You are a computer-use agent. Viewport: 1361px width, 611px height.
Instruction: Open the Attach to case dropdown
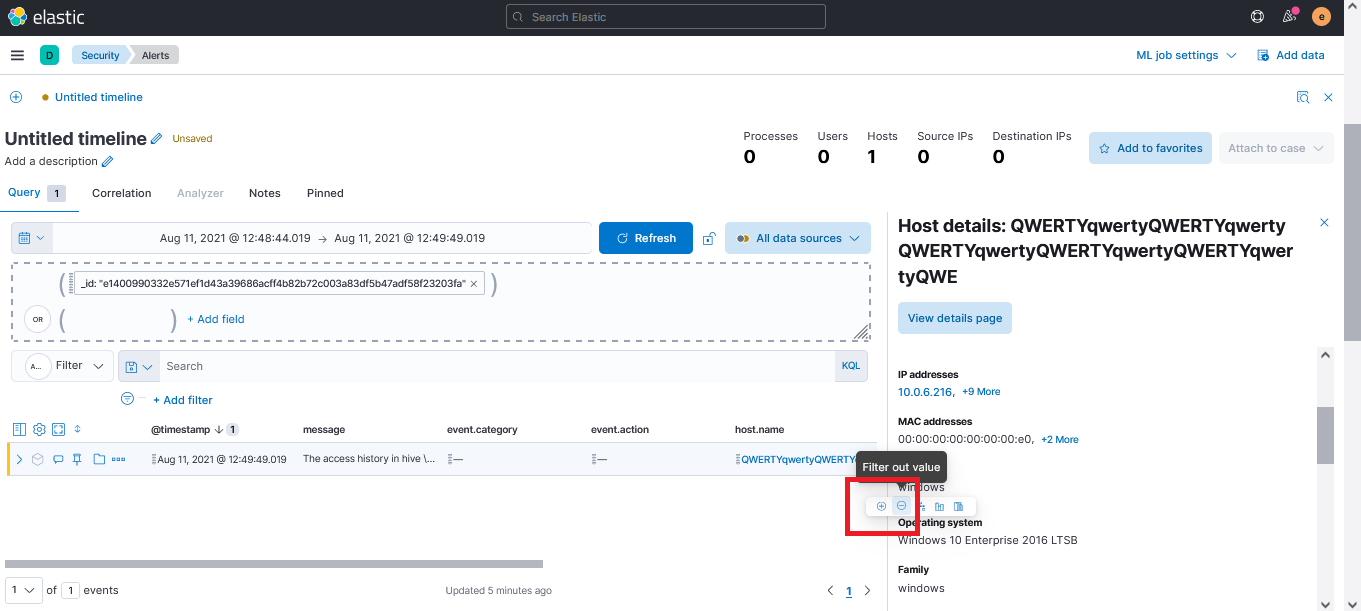pyautogui.click(x=1276, y=148)
